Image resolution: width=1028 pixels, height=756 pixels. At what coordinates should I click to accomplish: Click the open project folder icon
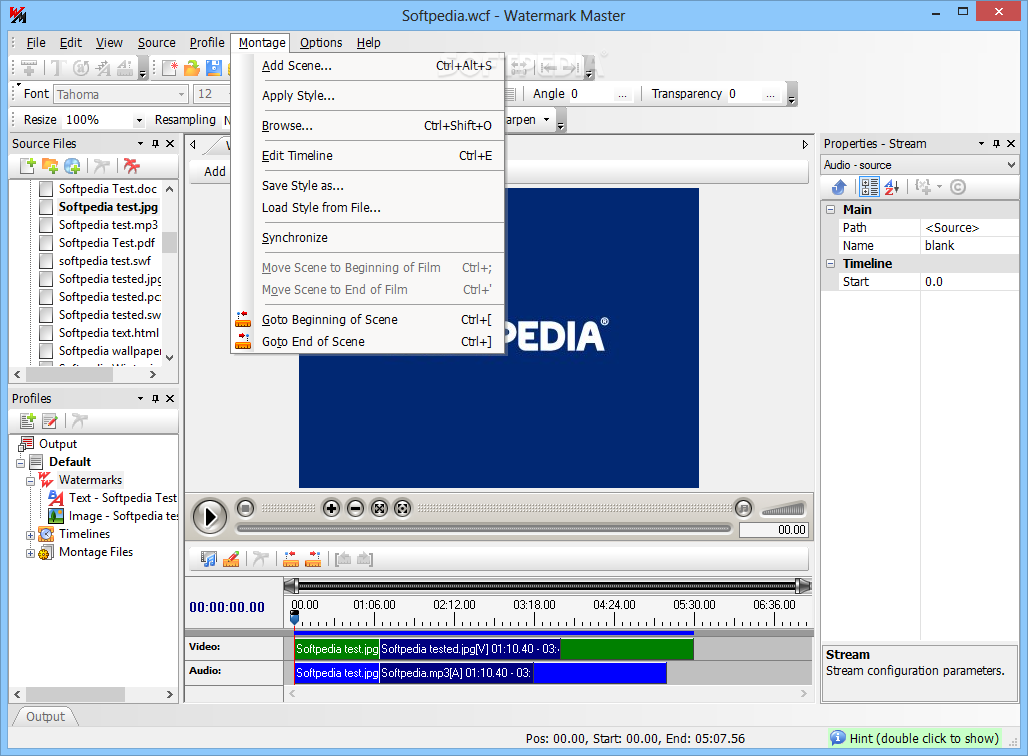point(192,68)
